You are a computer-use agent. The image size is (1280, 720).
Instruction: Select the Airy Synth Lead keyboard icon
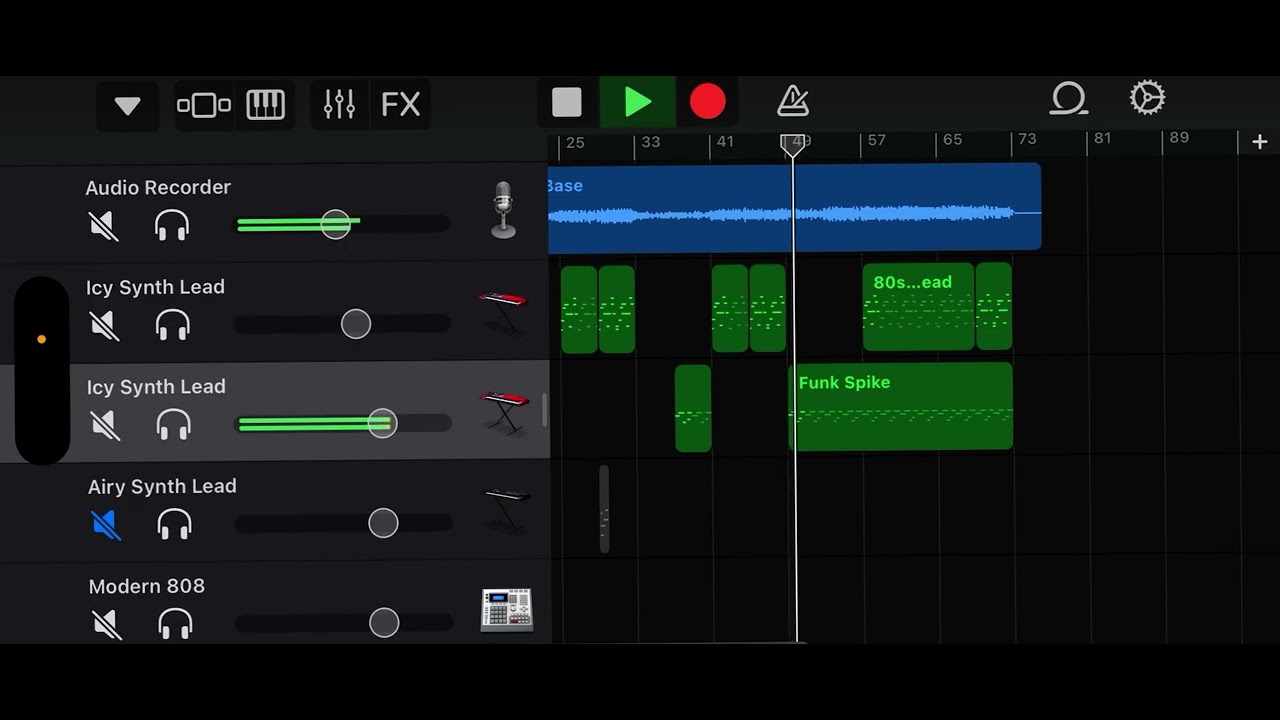pyautogui.click(x=507, y=509)
